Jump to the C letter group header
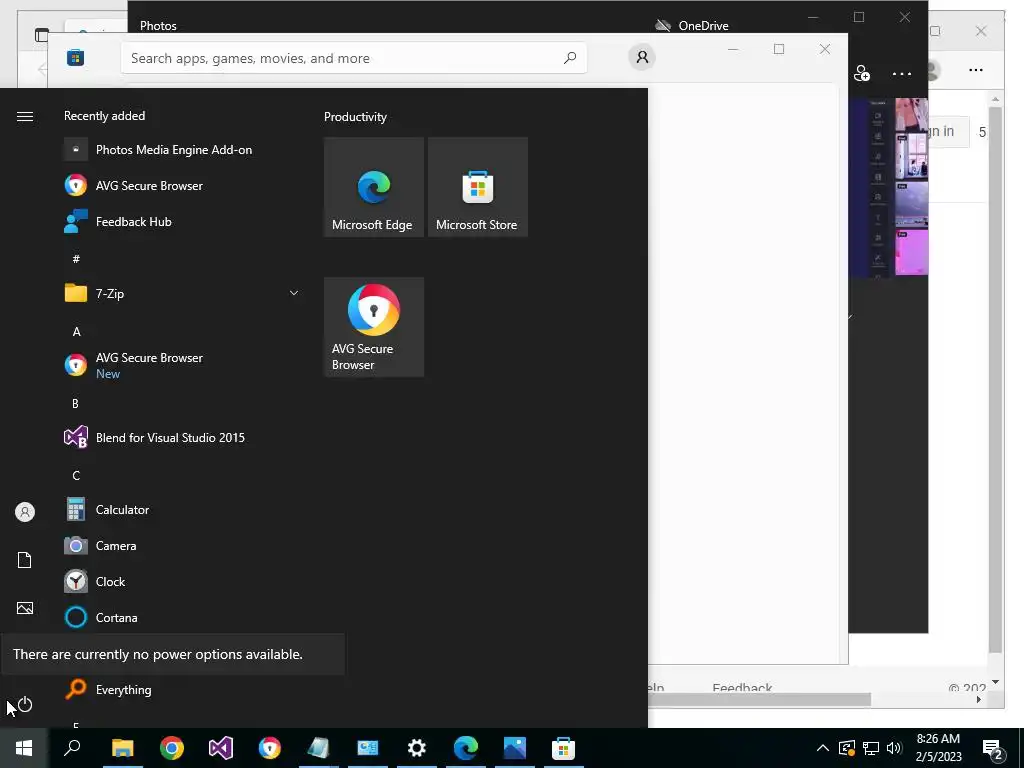Screen dimensions: 1024x768 point(76,475)
